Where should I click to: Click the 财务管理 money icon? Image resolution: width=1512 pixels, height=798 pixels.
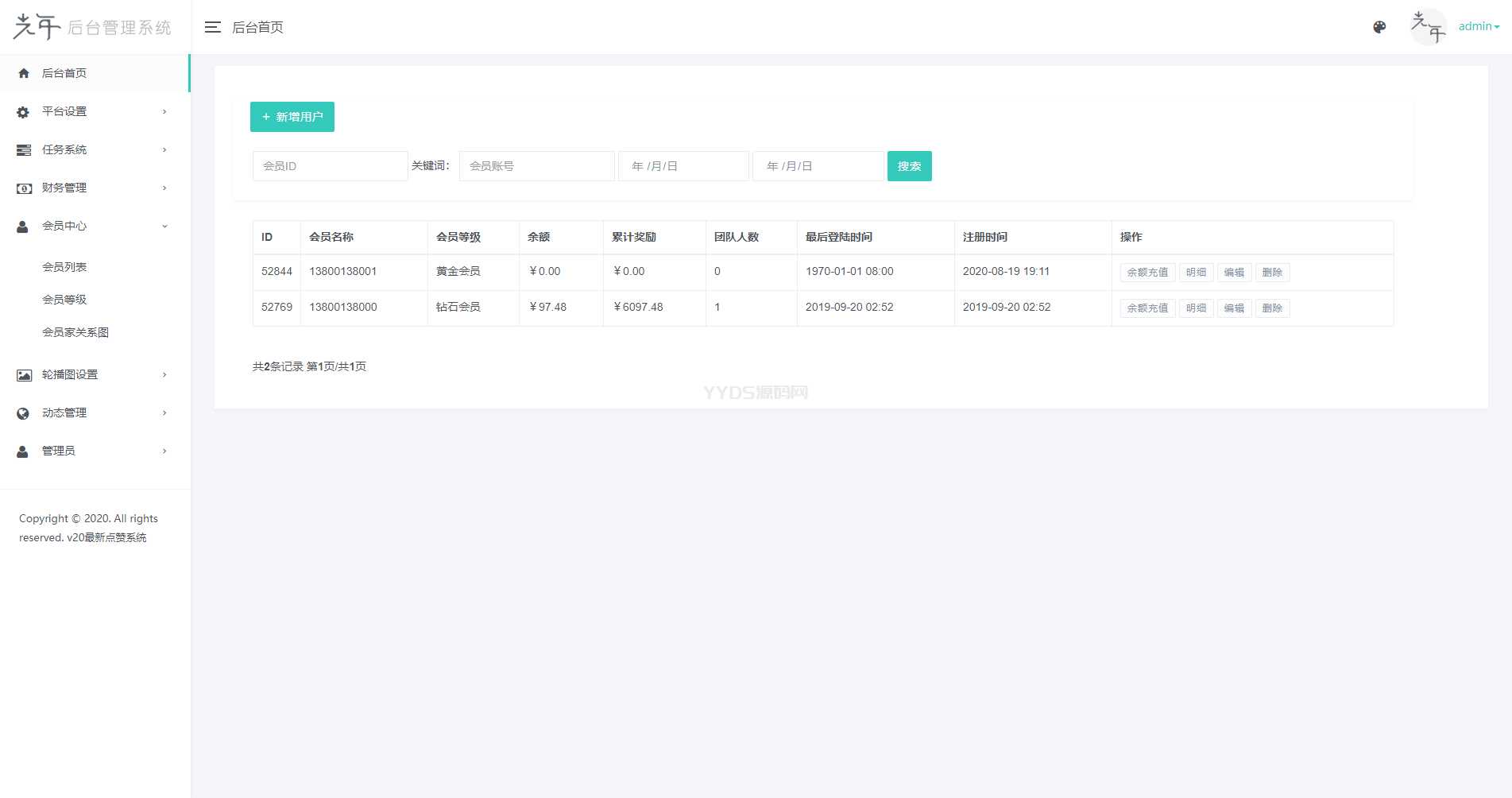(24, 188)
